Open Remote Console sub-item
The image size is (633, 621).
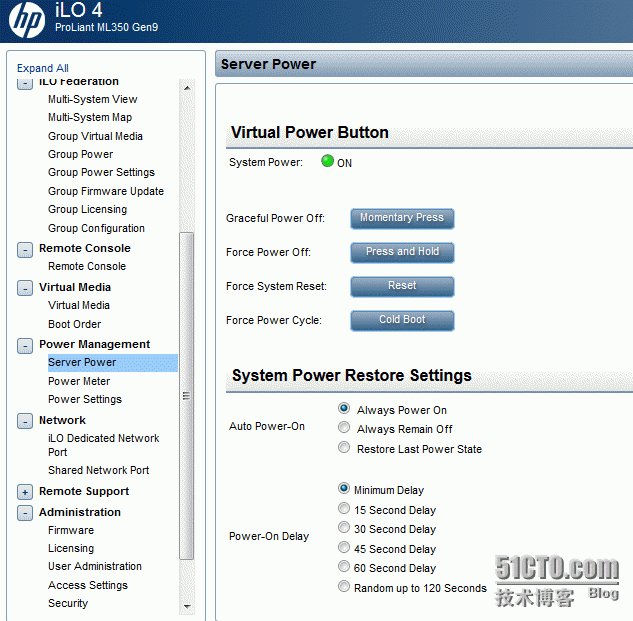click(x=87, y=266)
